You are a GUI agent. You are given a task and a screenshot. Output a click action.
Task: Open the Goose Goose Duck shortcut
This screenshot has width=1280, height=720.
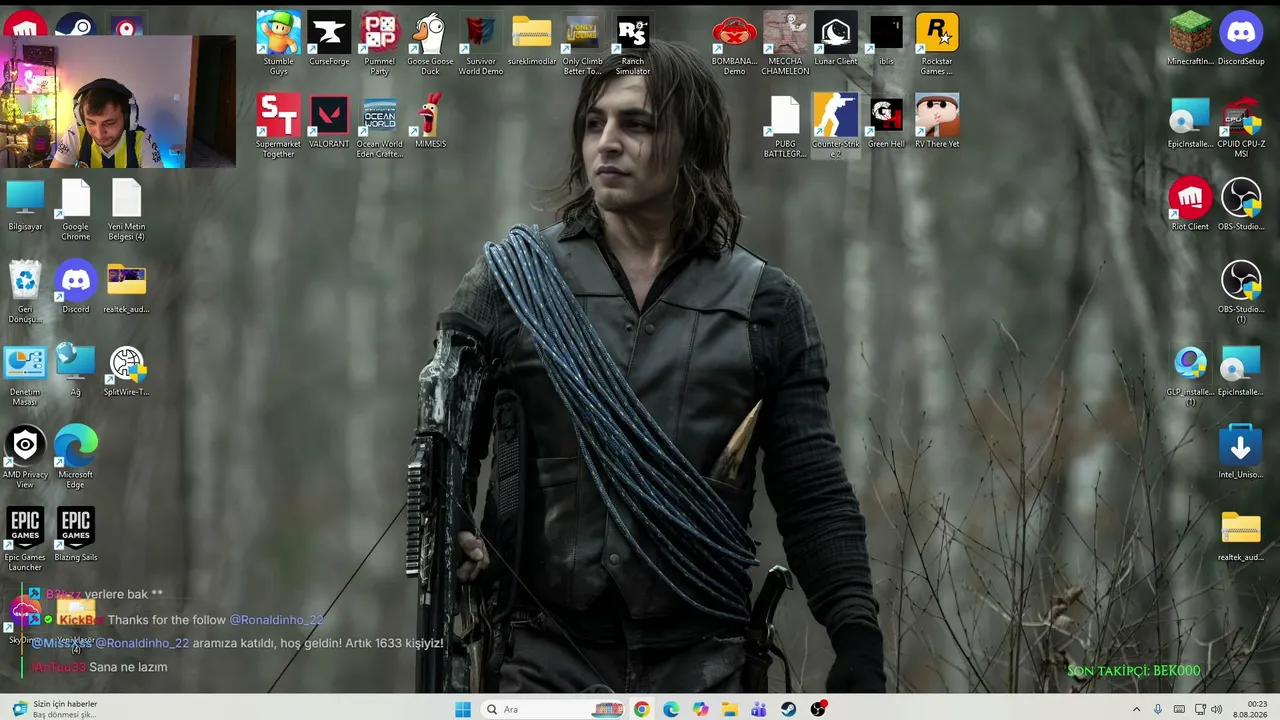[x=430, y=44]
